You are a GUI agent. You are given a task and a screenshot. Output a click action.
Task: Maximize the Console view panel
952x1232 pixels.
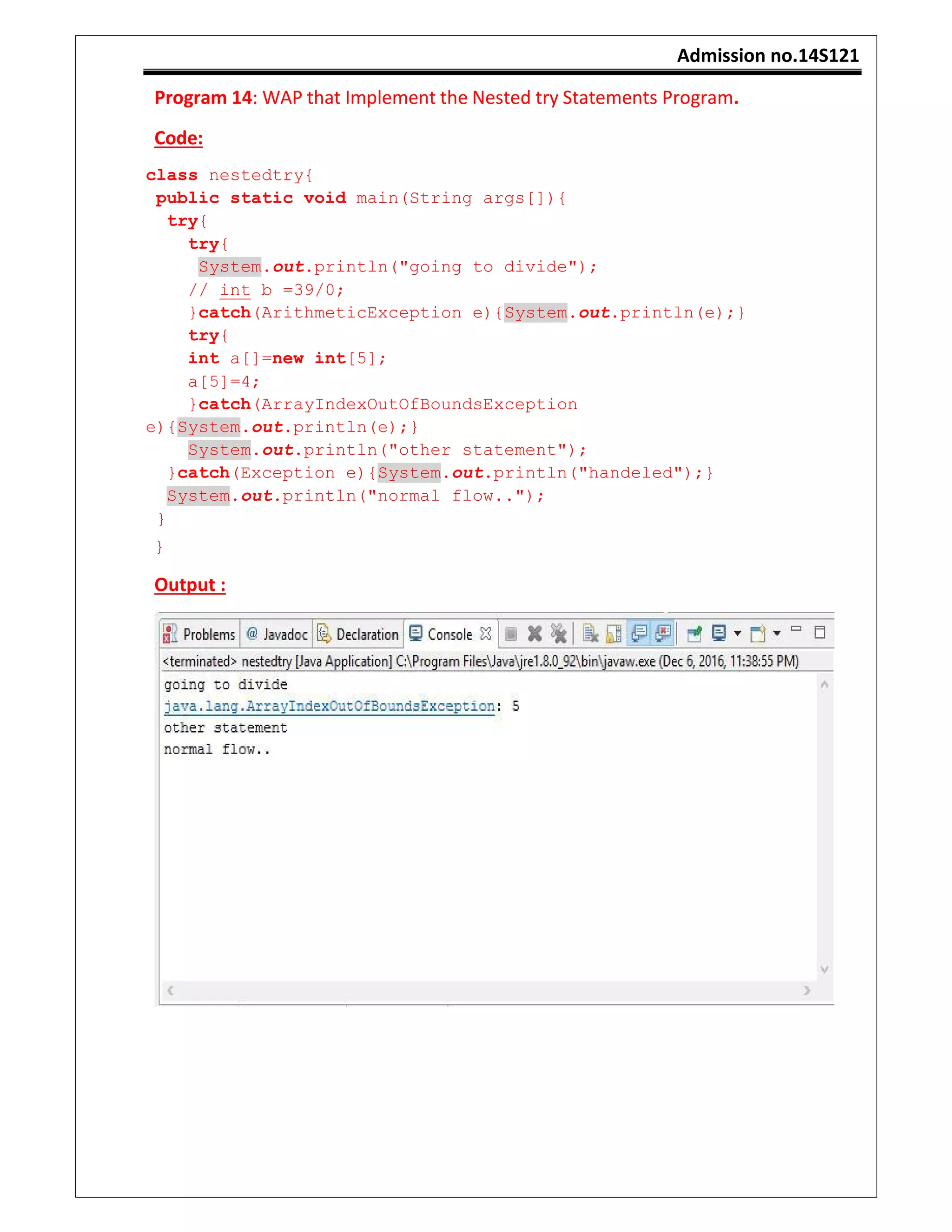(820, 632)
